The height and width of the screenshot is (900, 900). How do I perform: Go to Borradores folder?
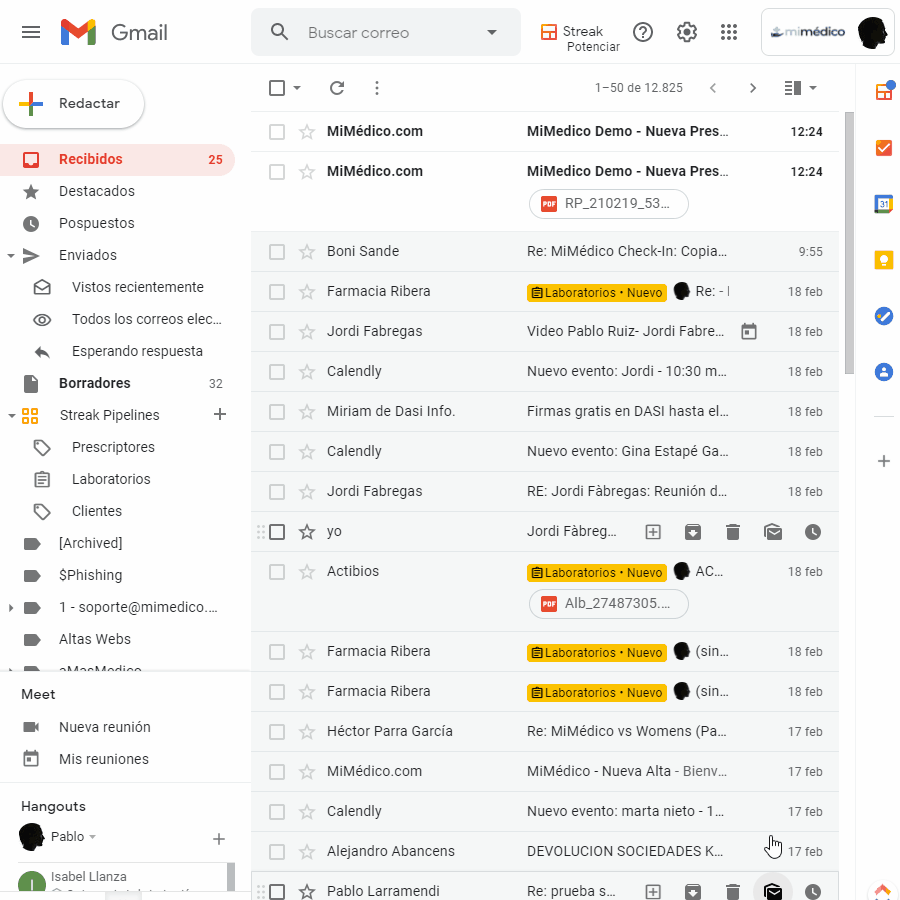[94, 383]
